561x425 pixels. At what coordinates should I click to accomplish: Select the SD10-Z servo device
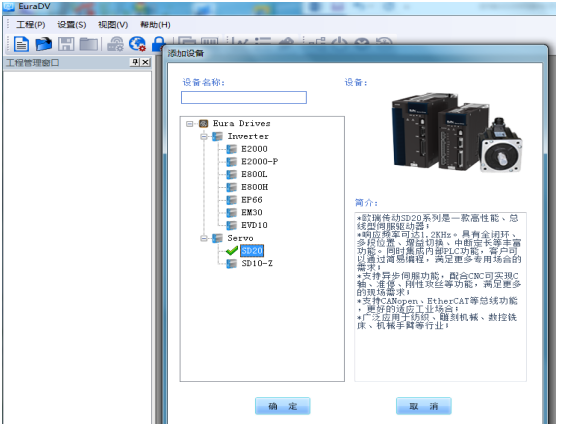tap(257, 263)
